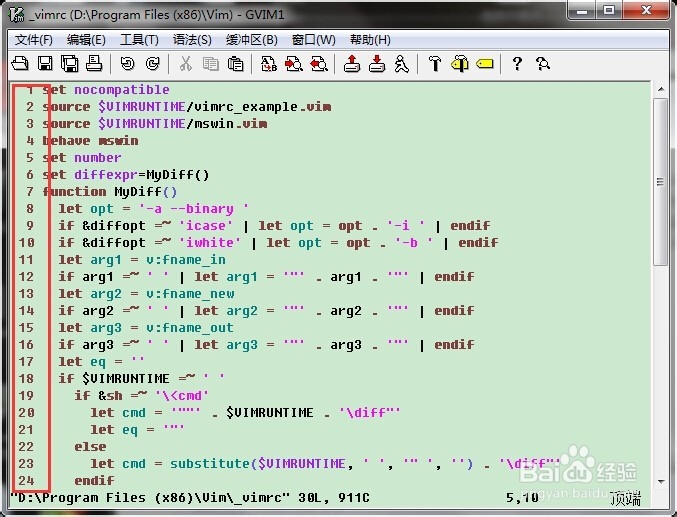This screenshot has width=677, height=517.
Task: Click the Find Previous icon
Action: (x=319, y=63)
